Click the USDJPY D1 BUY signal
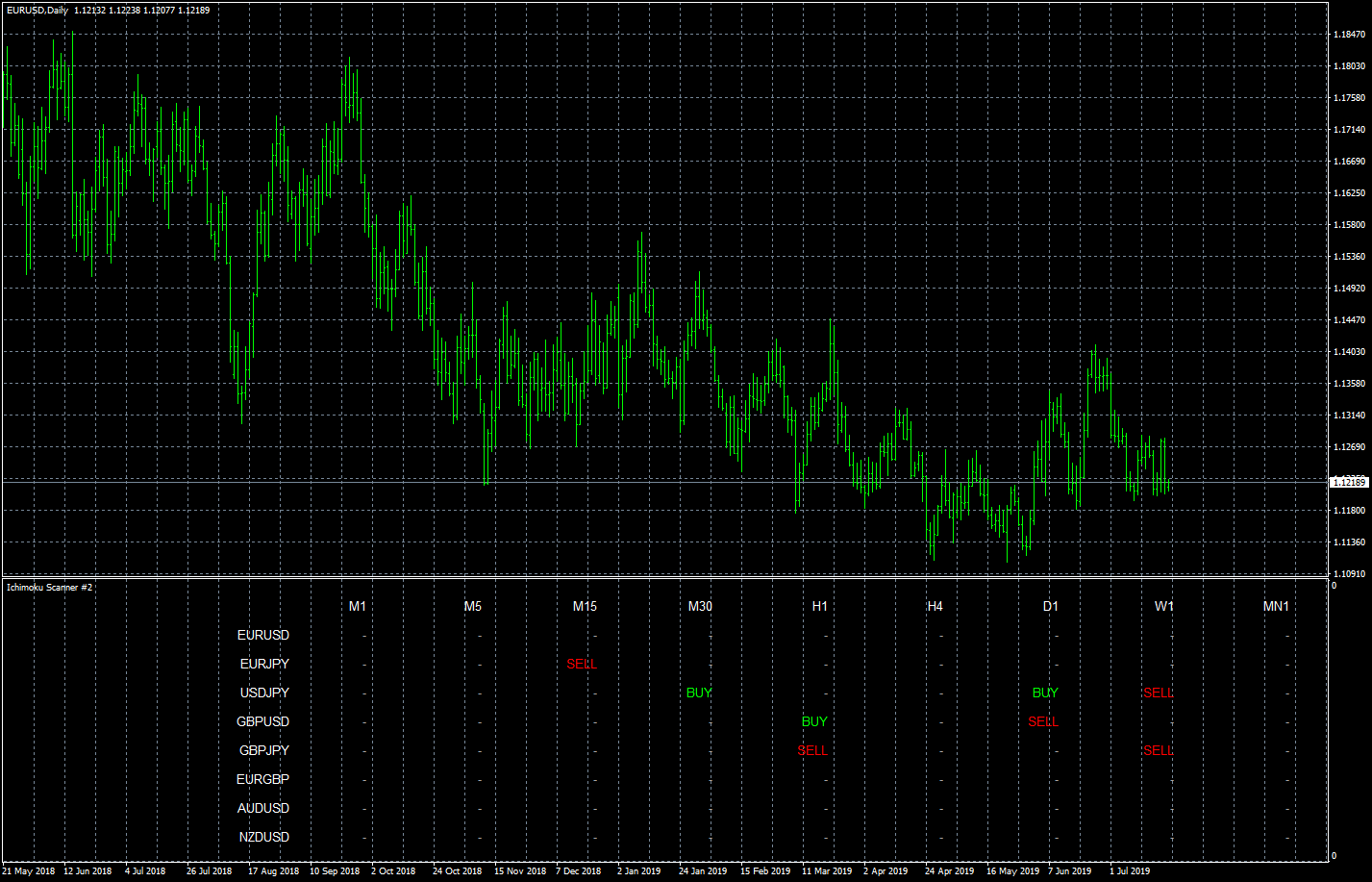The height and width of the screenshot is (882, 1372). 1045,693
